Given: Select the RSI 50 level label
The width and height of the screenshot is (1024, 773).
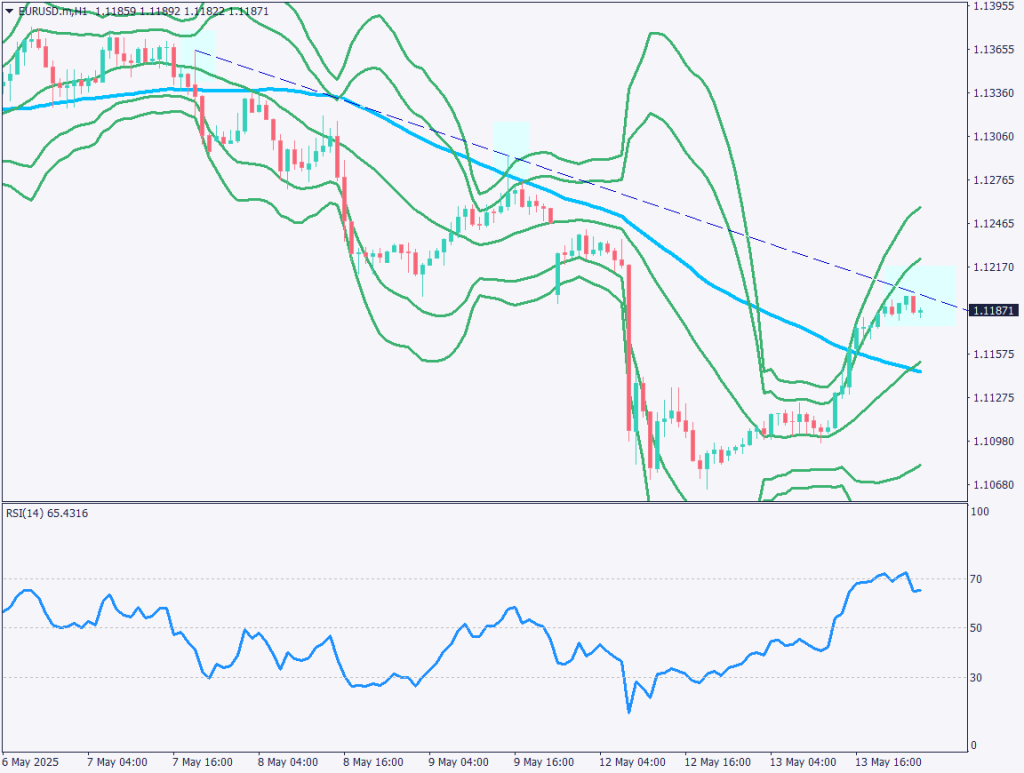Looking at the screenshot, I should [976, 628].
